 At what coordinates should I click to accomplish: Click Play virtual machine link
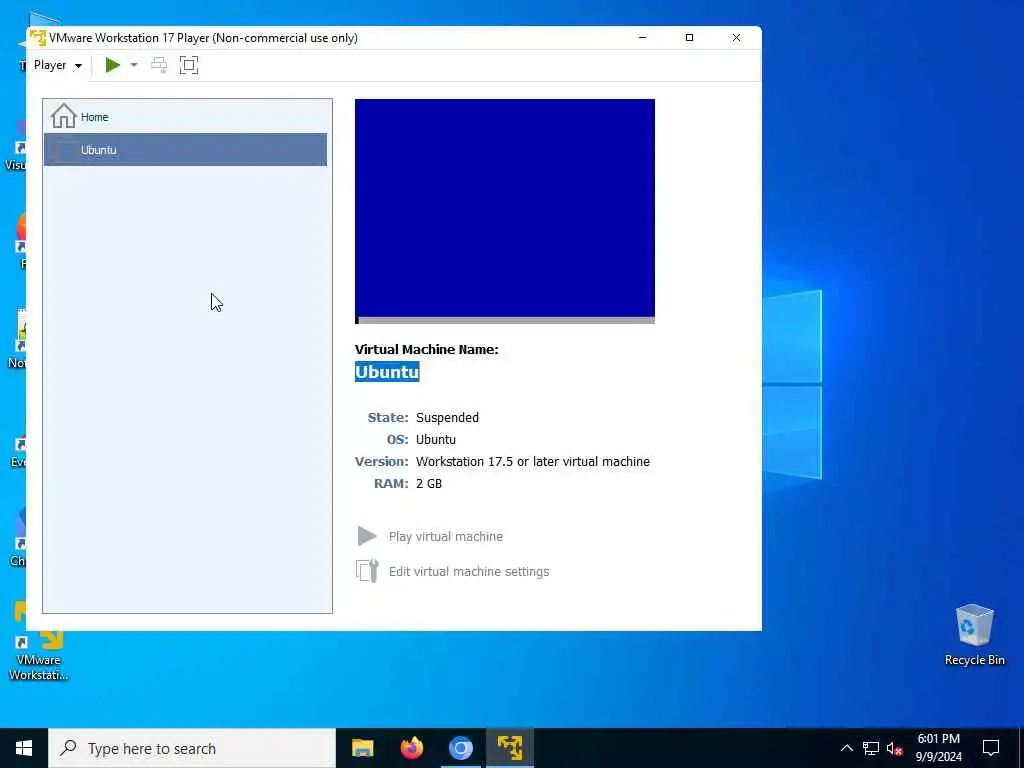pyautogui.click(x=445, y=536)
